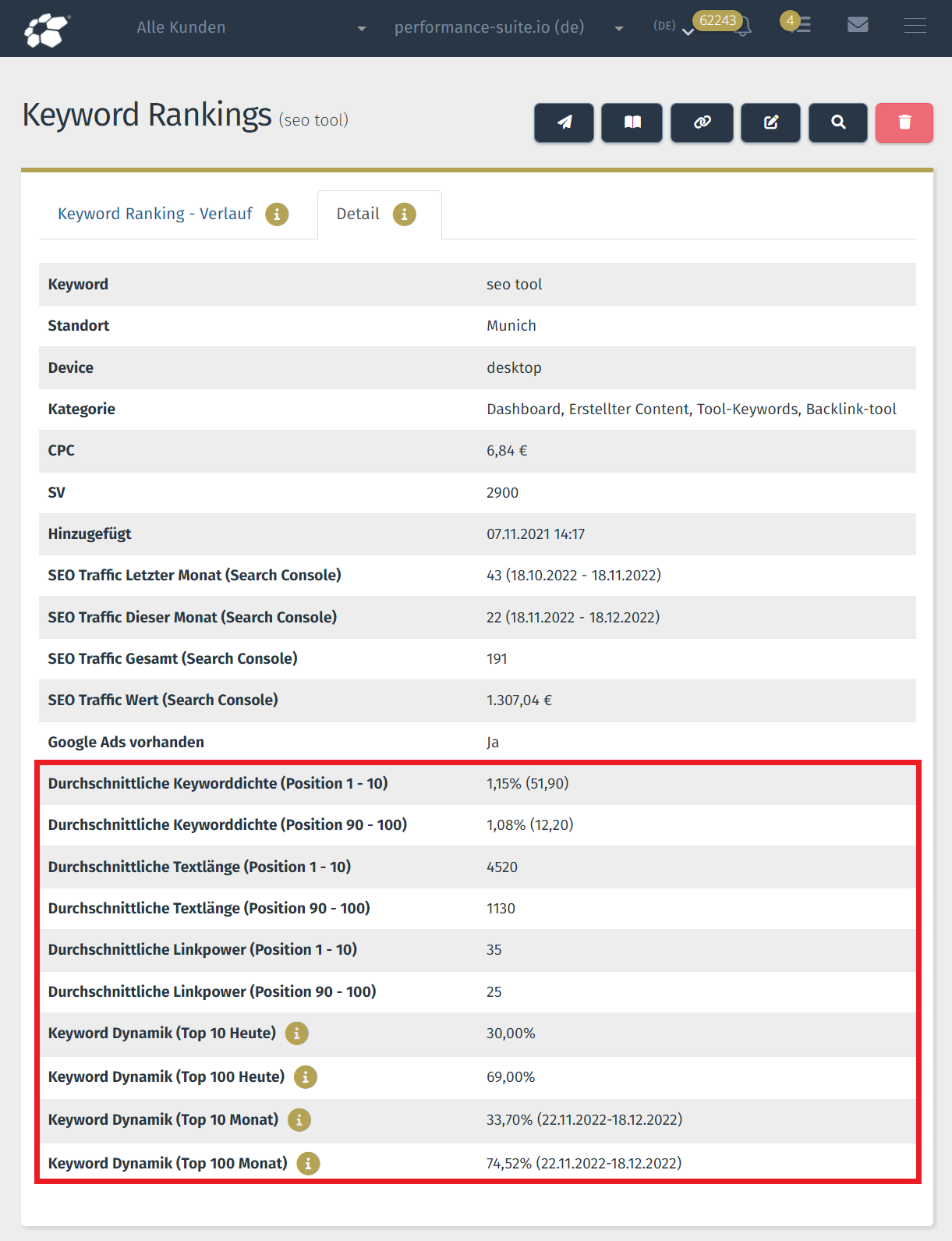Click the red trash delete button
The image size is (952, 1241).
click(904, 122)
